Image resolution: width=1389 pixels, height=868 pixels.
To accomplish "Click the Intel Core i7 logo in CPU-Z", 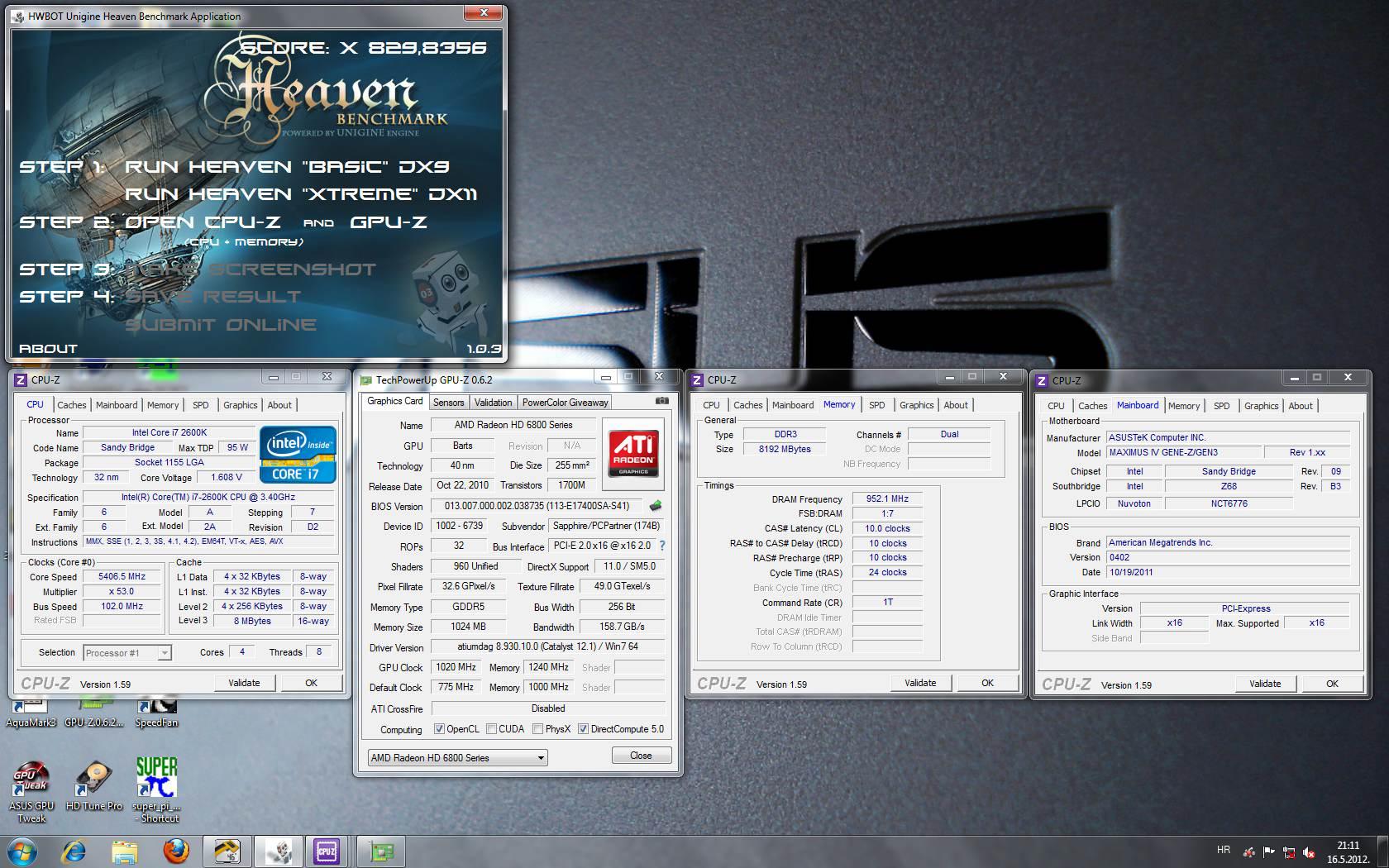I will (298, 455).
